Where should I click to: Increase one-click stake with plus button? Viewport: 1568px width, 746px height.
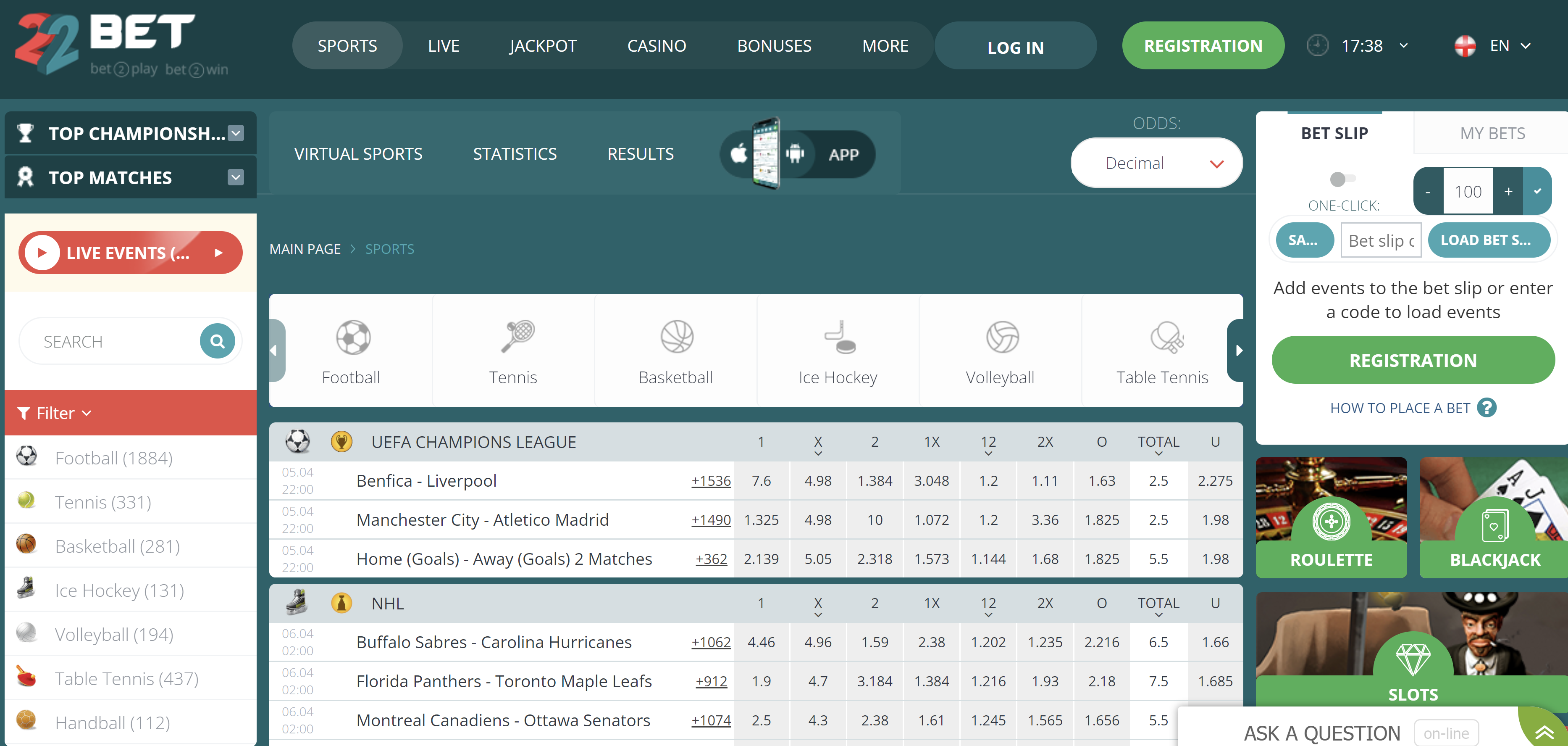click(1508, 191)
